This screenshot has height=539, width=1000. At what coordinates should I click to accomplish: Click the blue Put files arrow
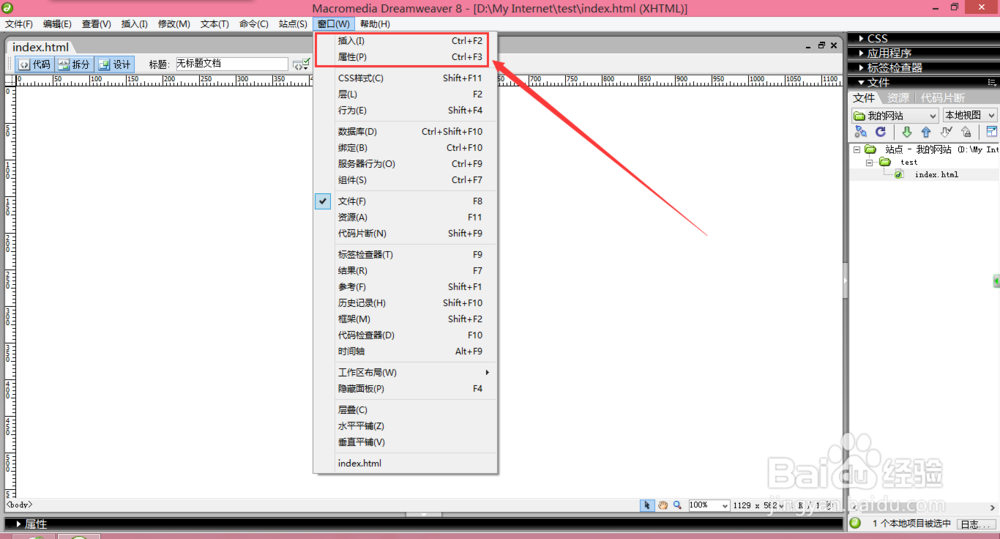pos(926,132)
